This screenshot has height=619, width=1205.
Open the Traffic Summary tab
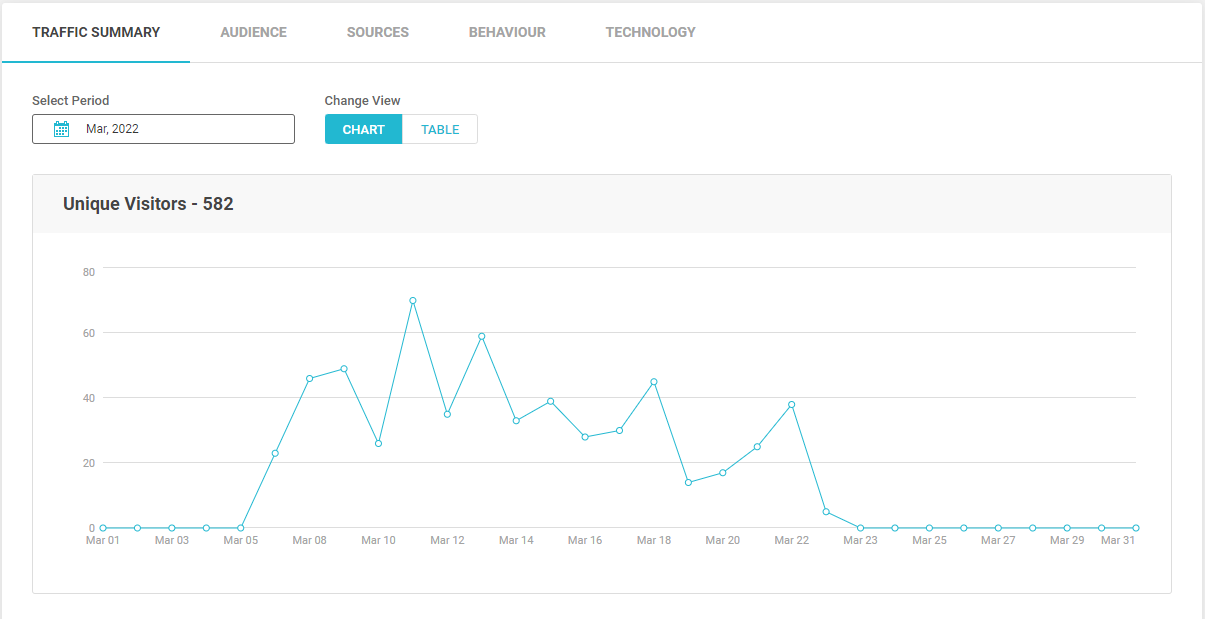pos(96,32)
